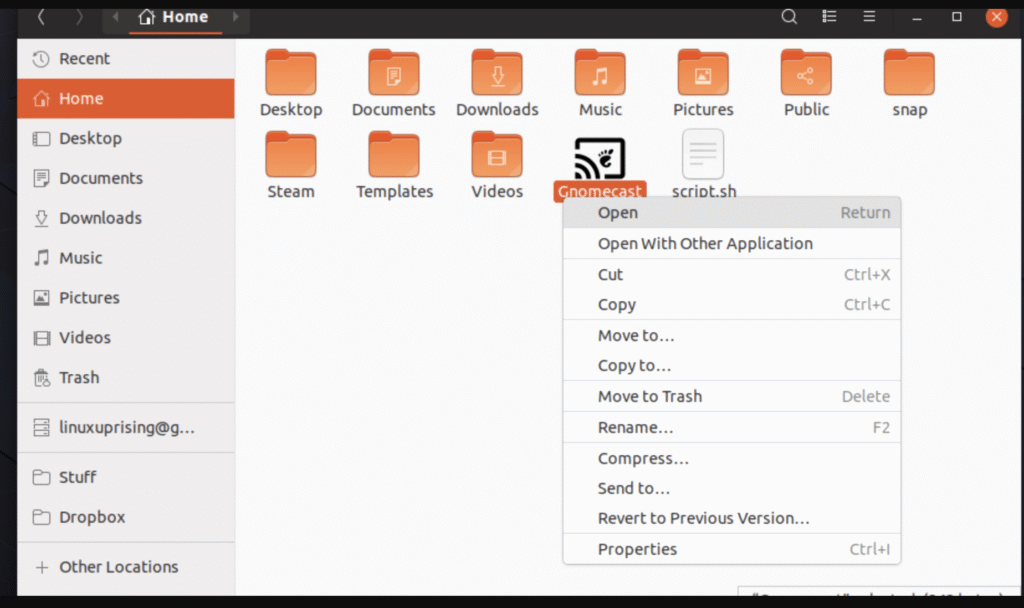
Task: Go forward with the right arrow
Action: coord(80,17)
